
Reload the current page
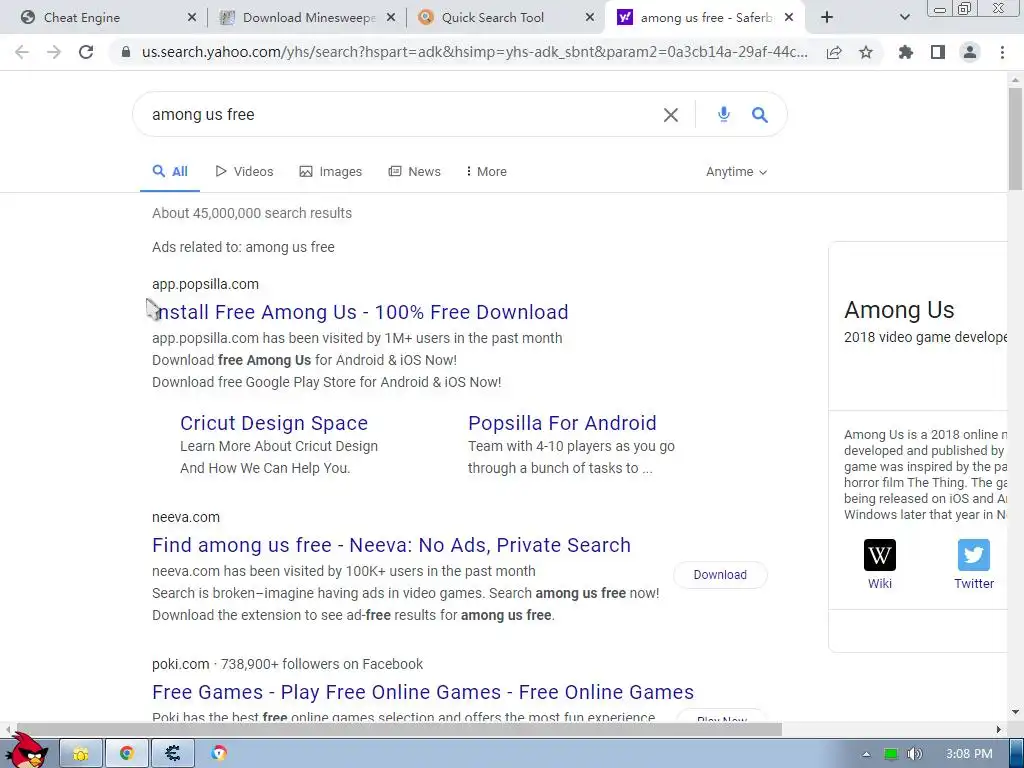pos(86,52)
